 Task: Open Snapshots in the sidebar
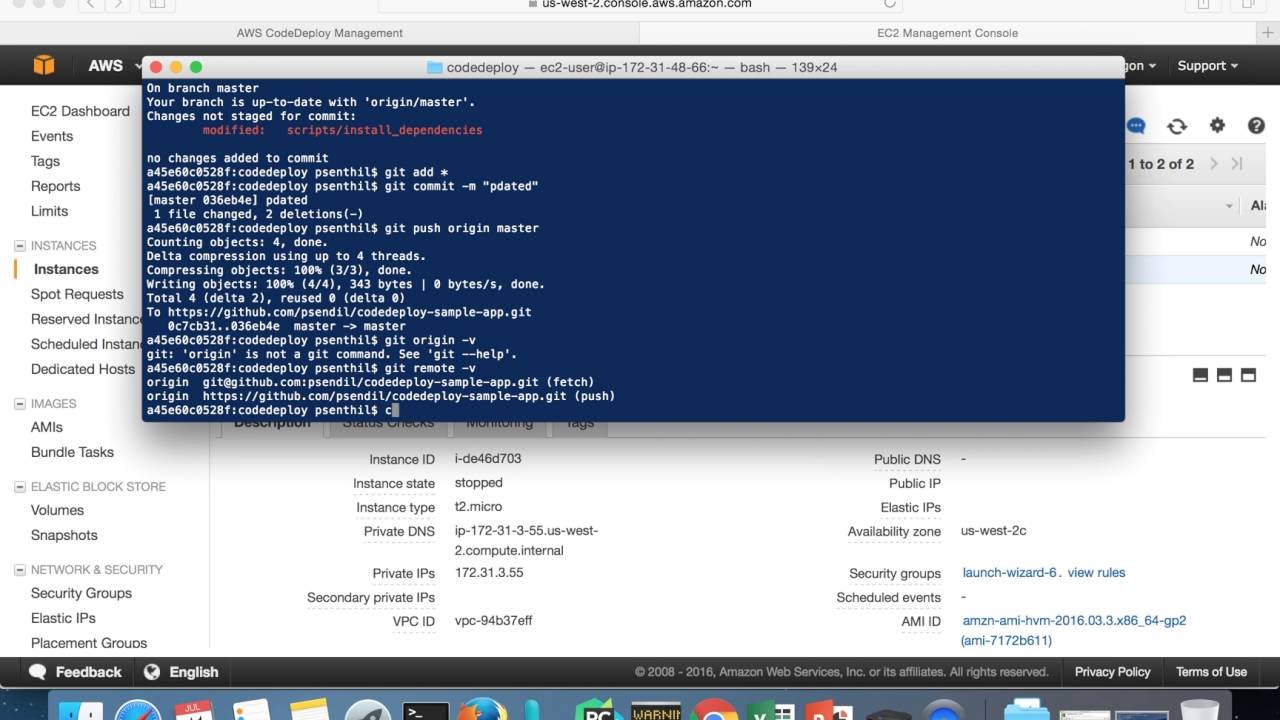click(x=64, y=535)
